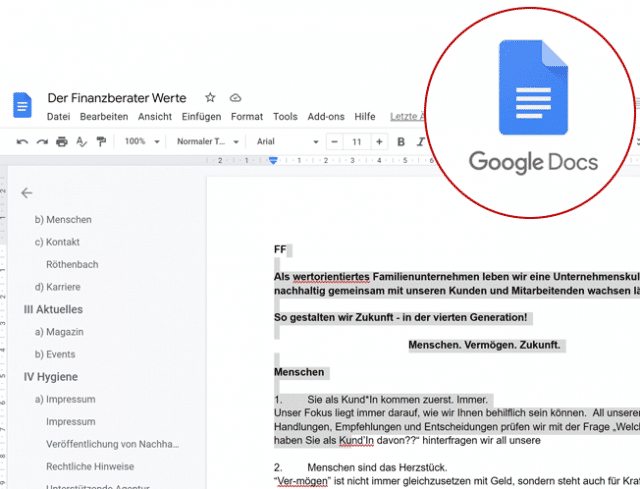
Task: Open the Format menu
Action: click(x=247, y=117)
